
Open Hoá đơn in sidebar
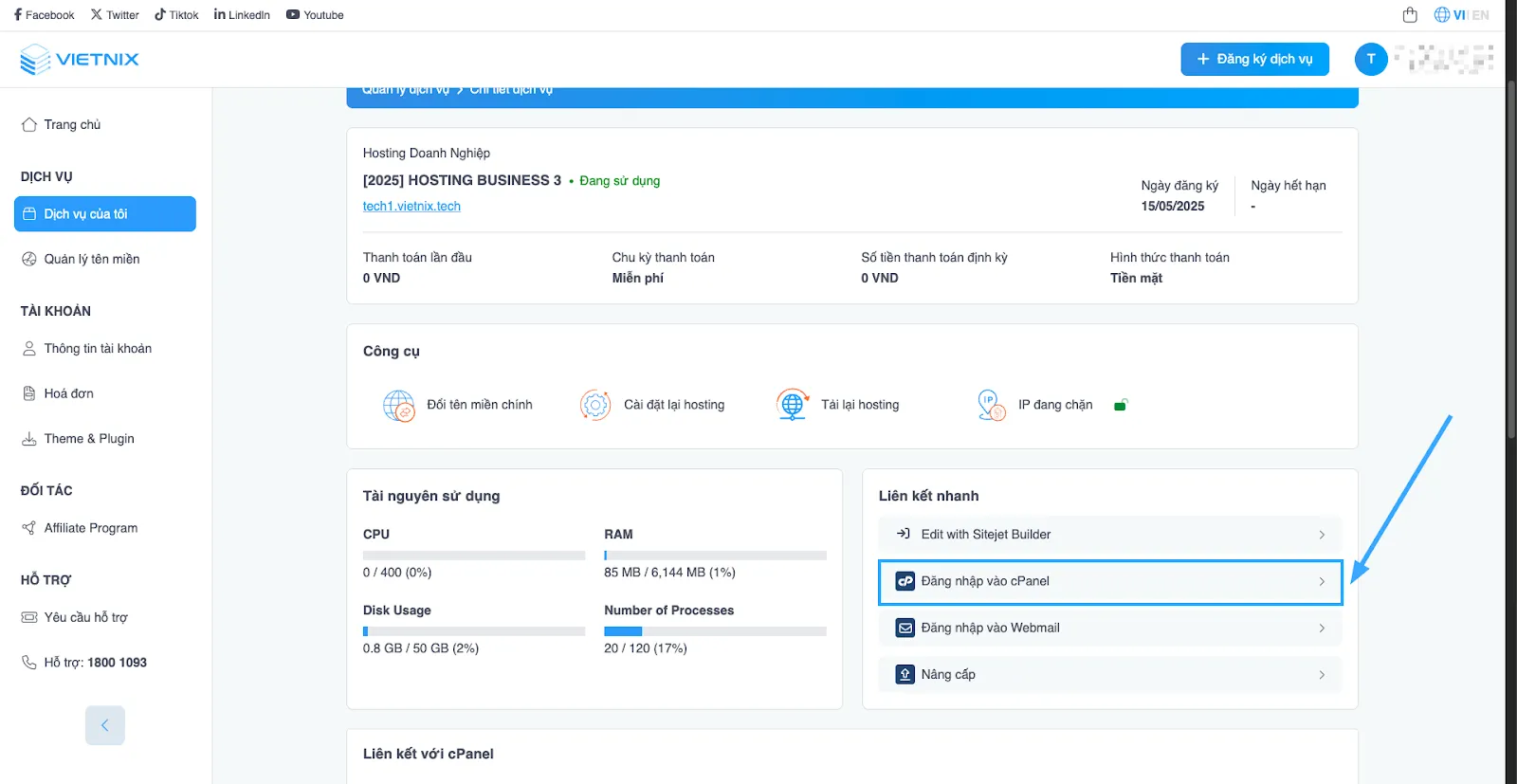tap(68, 393)
